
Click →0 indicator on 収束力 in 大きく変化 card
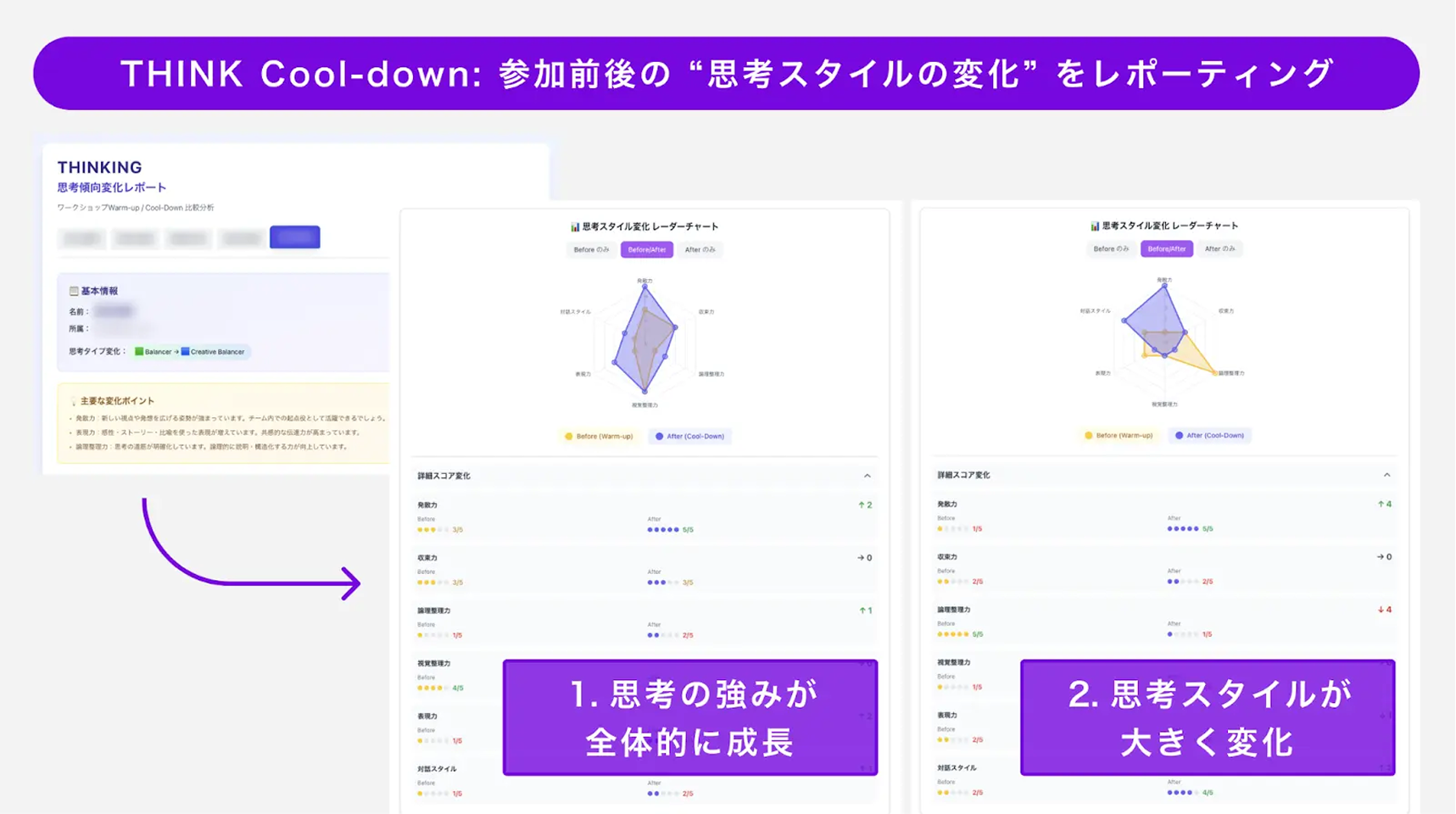coord(1385,557)
